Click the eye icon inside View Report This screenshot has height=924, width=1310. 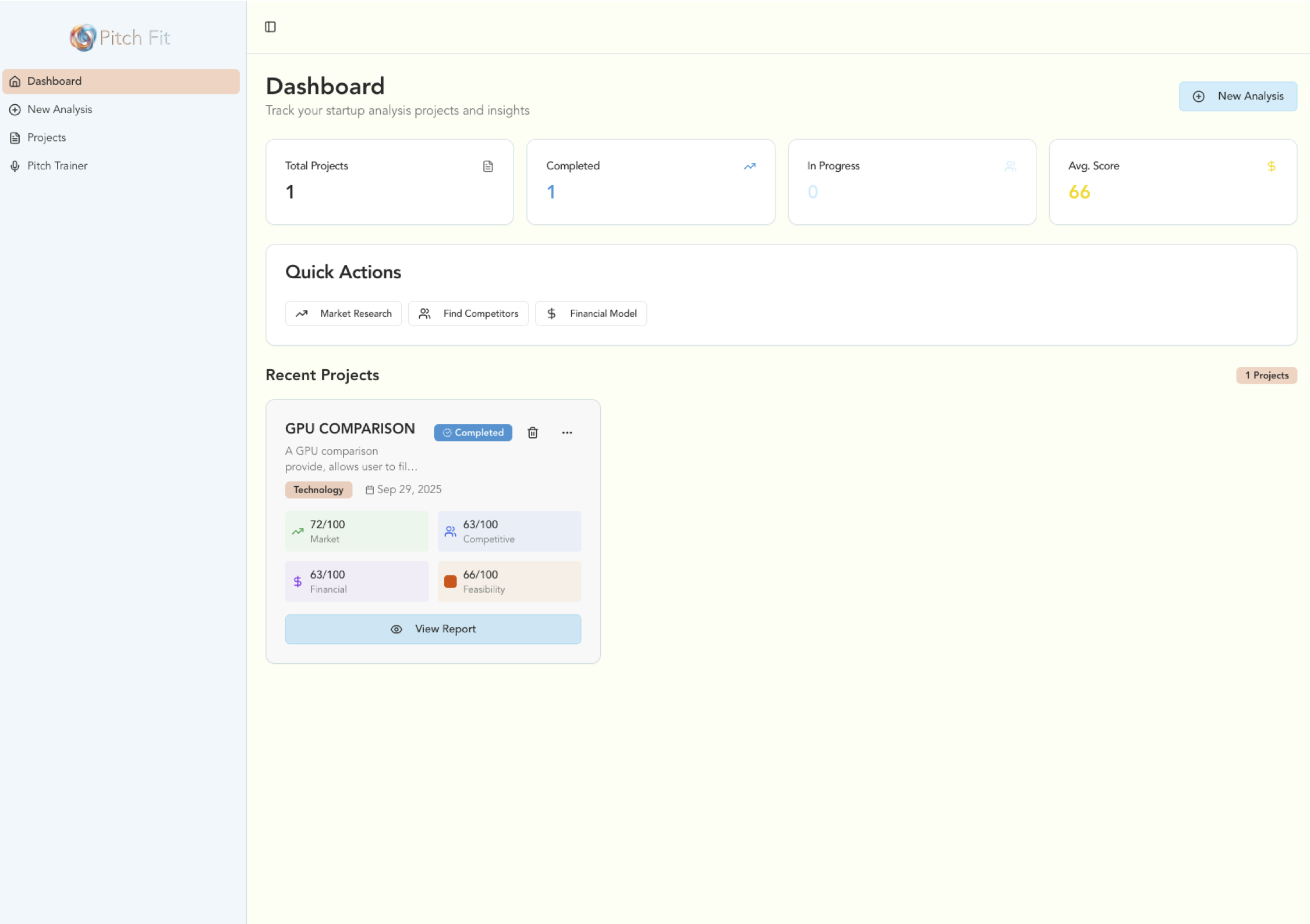396,629
